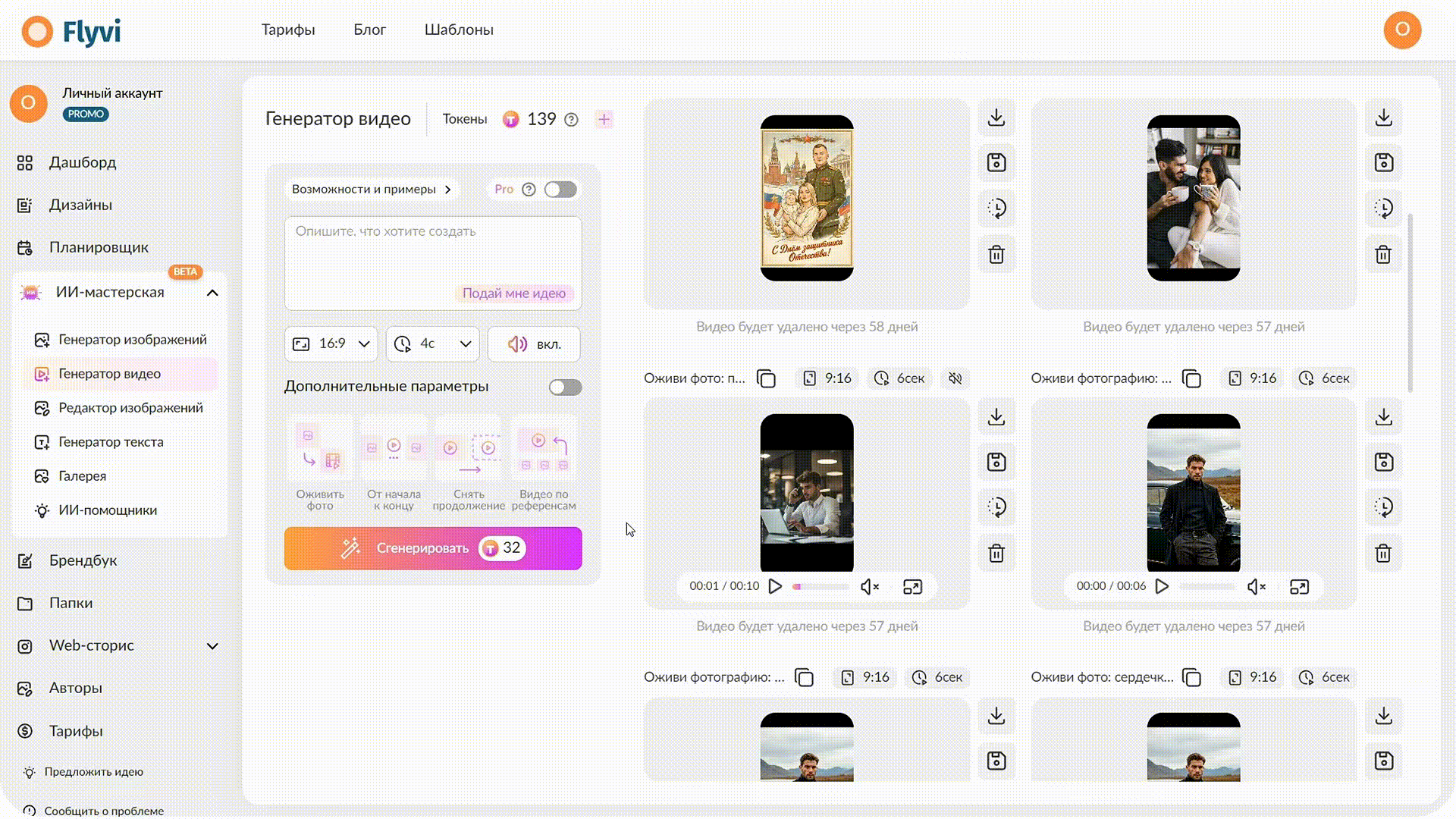
Task: Open the tokens help question mark
Action: coord(572,120)
